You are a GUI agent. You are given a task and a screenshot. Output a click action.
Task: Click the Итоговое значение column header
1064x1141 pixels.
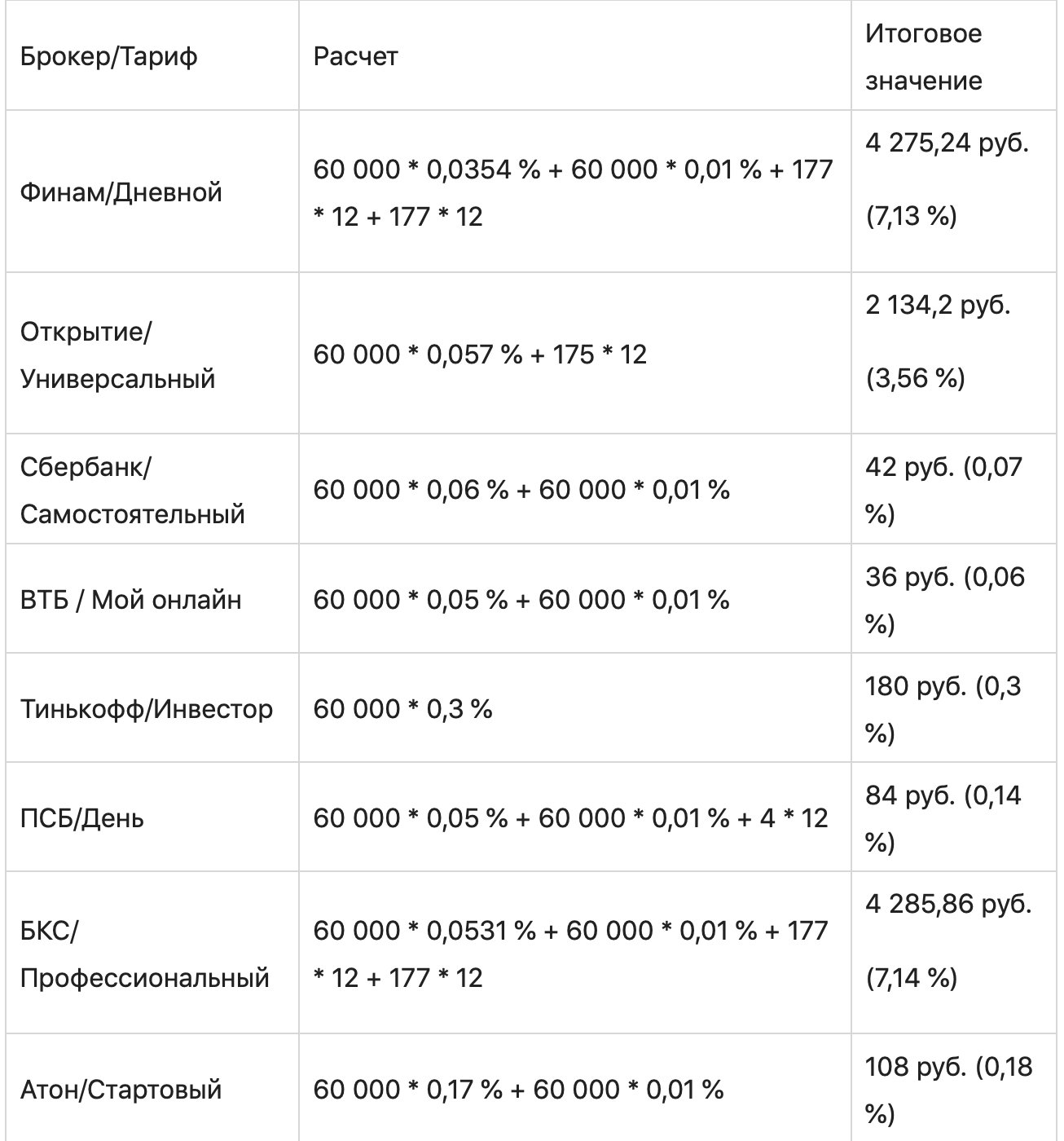pos(924,57)
